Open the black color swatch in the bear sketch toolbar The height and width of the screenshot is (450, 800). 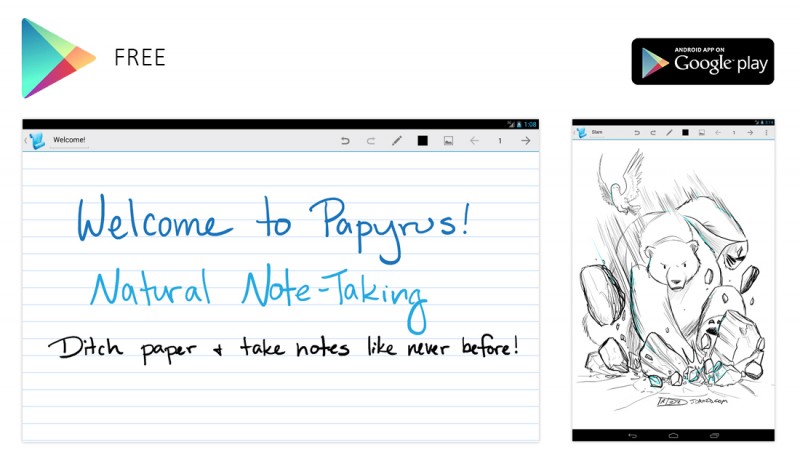pyautogui.click(x=685, y=133)
